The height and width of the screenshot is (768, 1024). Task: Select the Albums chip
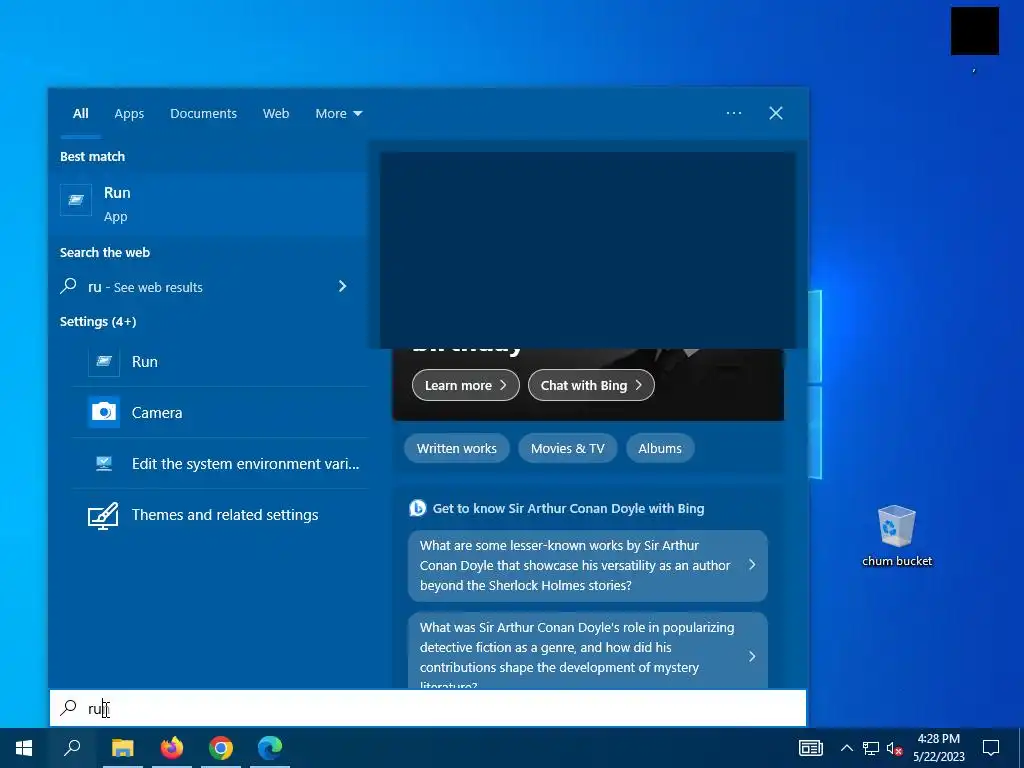(x=660, y=449)
